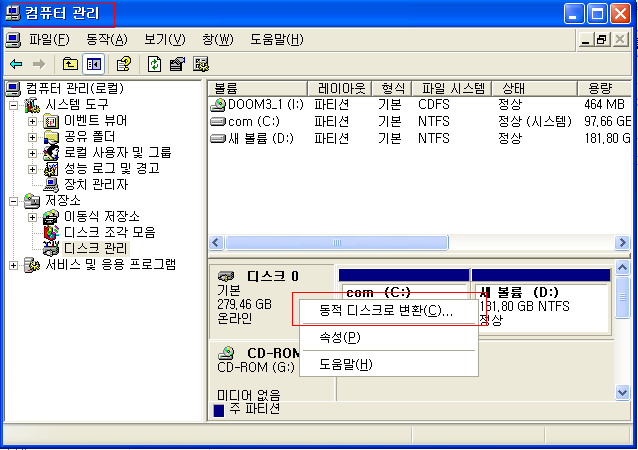Choose 도움말(H) in the context menu

[x=389, y=364]
